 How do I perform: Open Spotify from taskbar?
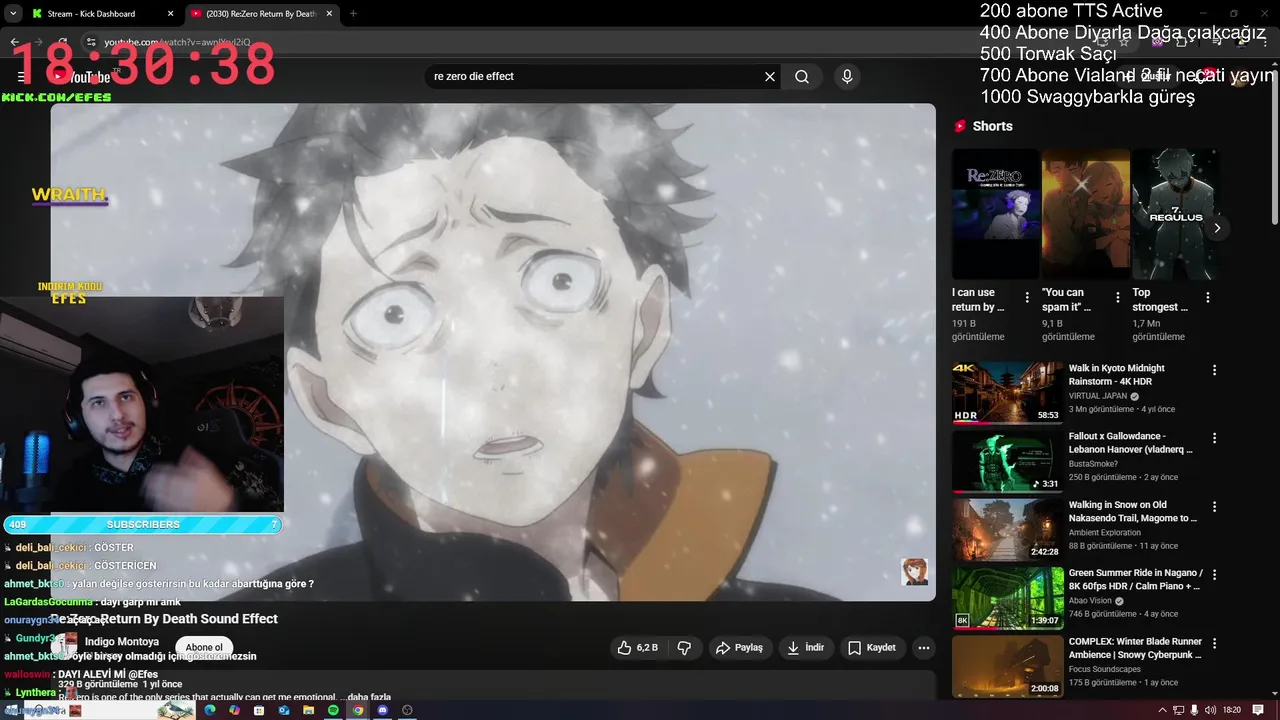pyautogui.click(x=333, y=710)
